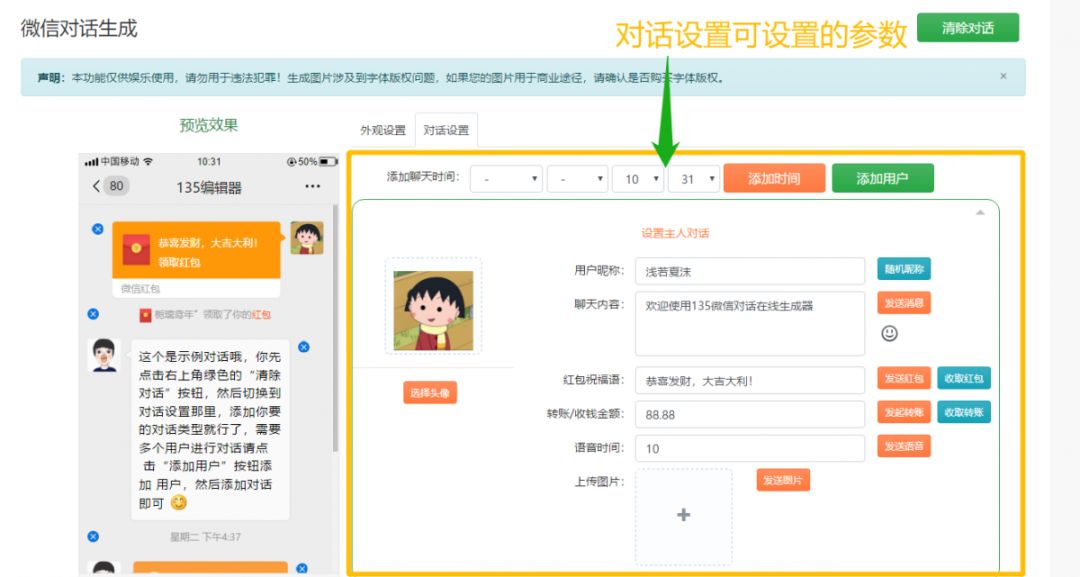The width and height of the screenshot is (1080, 577).
Task: Click the 设置主人对话 label
Action: pos(675,233)
